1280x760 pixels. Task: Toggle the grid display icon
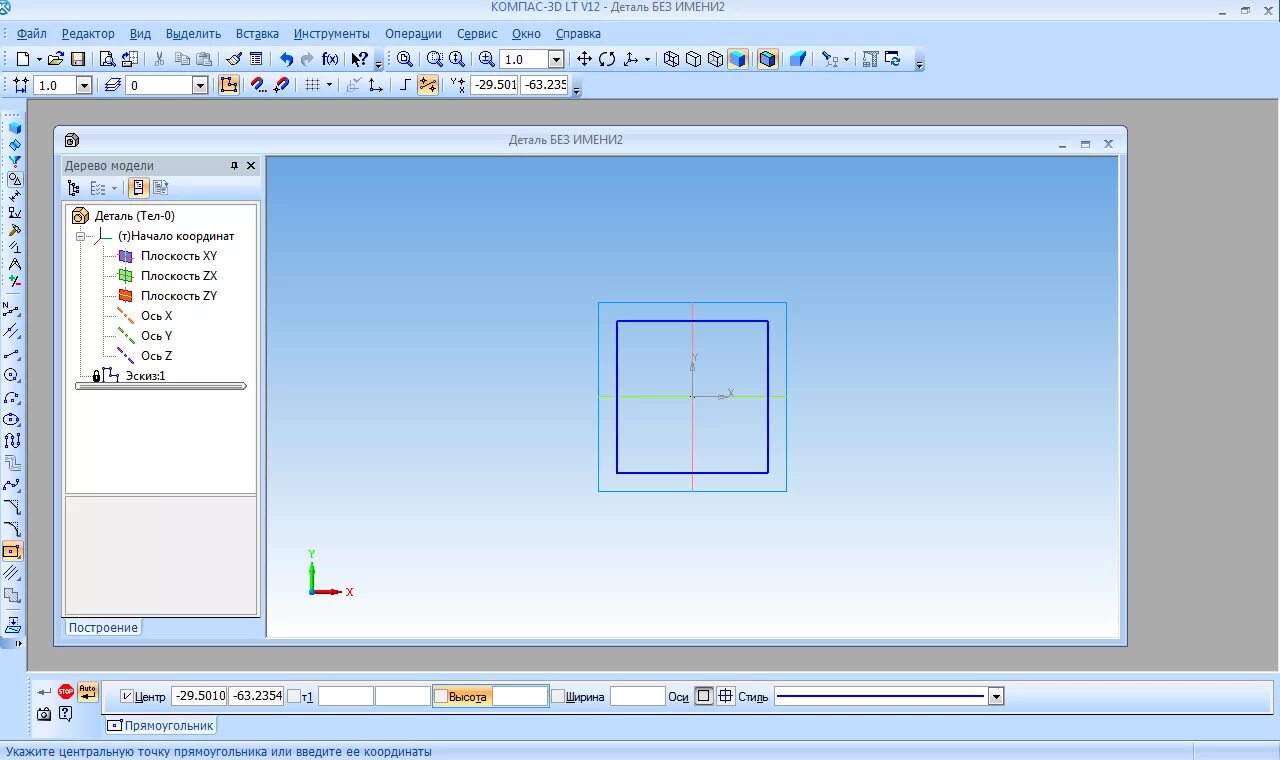(312, 85)
